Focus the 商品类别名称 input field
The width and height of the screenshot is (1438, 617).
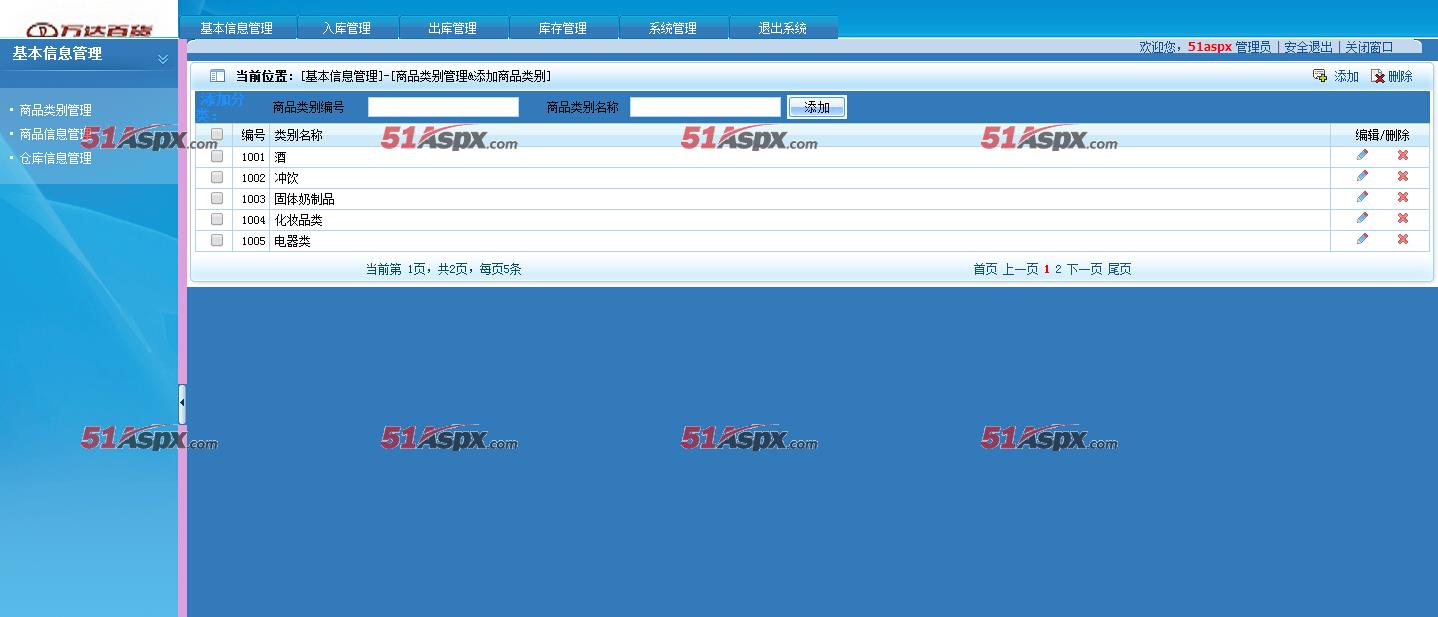click(x=705, y=107)
